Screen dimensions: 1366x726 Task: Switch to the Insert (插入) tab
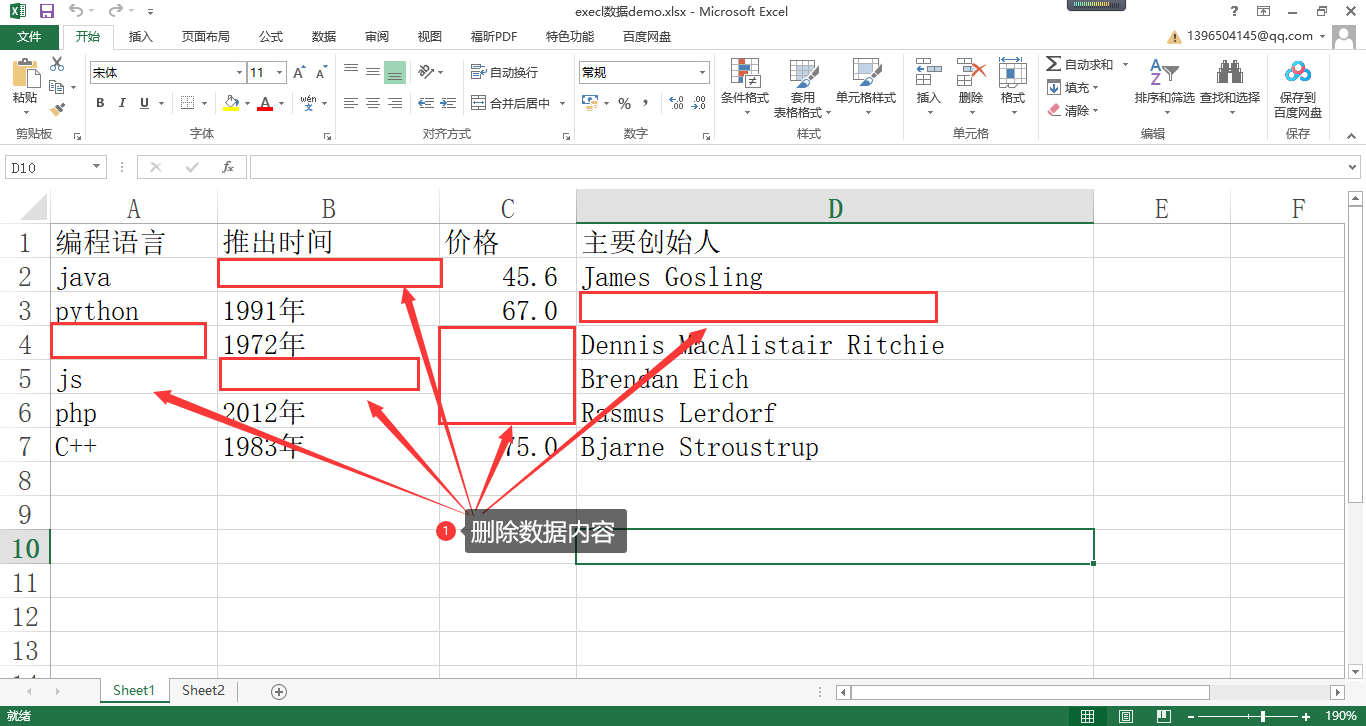pos(141,36)
